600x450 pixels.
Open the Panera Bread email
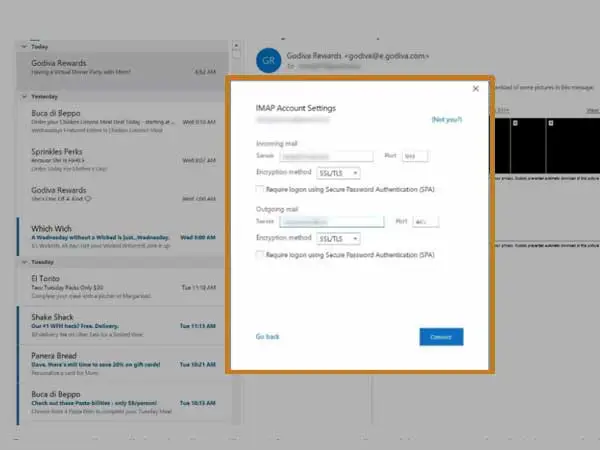[122, 364]
